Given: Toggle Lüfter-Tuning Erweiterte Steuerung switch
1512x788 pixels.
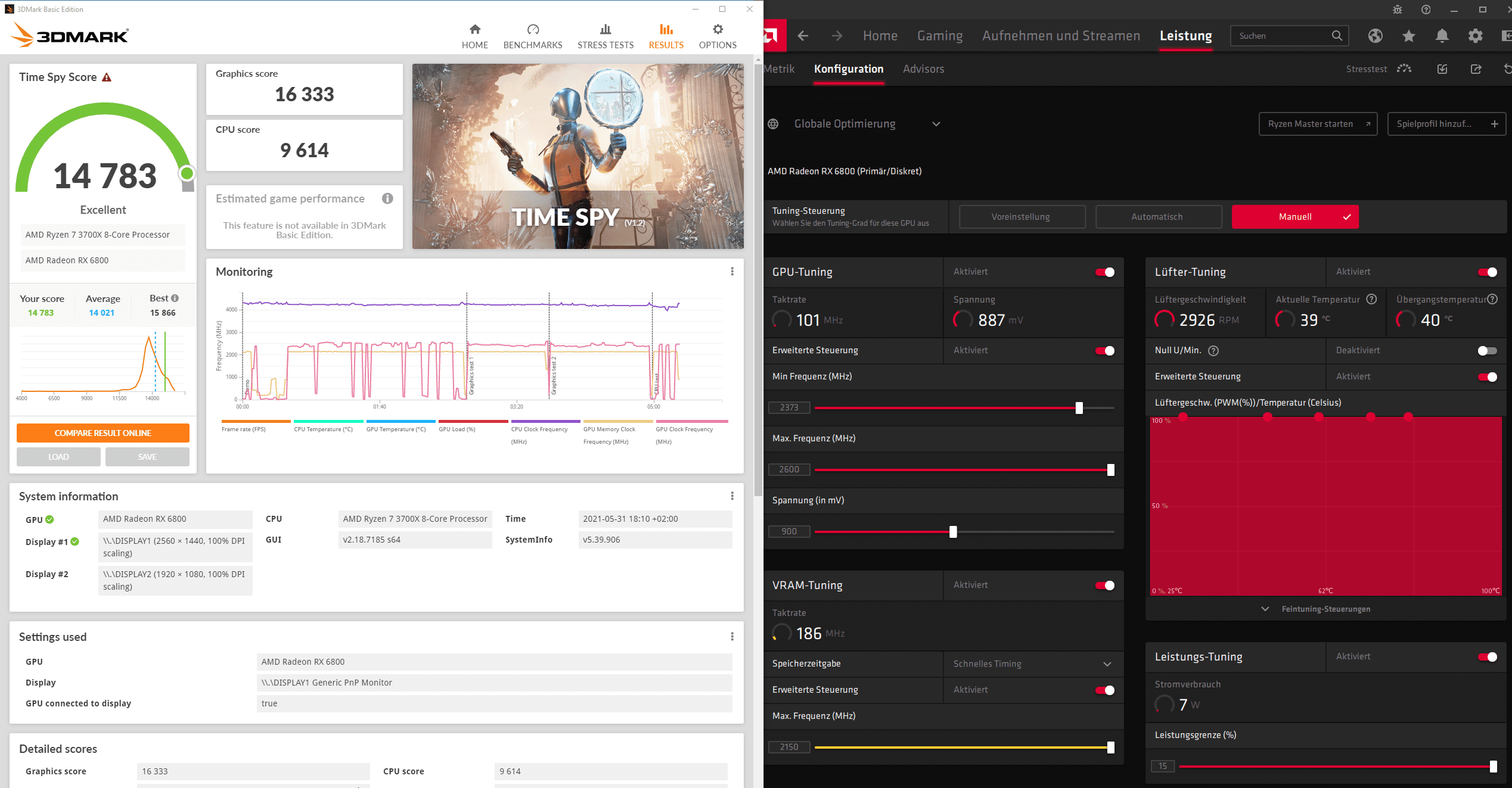Looking at the screenshot, I should coord(1487,377).
